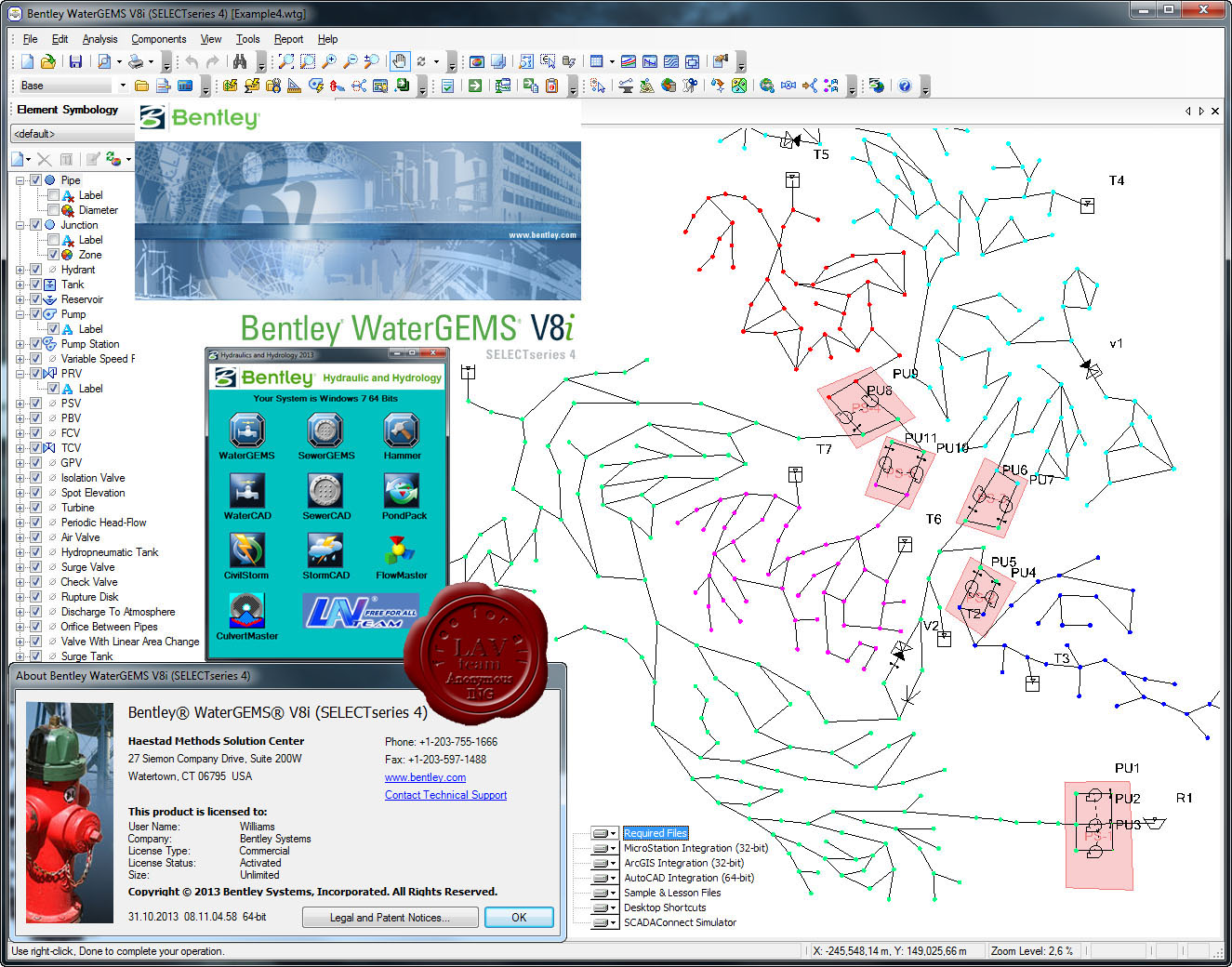Click OK in the About dialog
This screenshot has height=967, width=1232.
pos(519,918)
